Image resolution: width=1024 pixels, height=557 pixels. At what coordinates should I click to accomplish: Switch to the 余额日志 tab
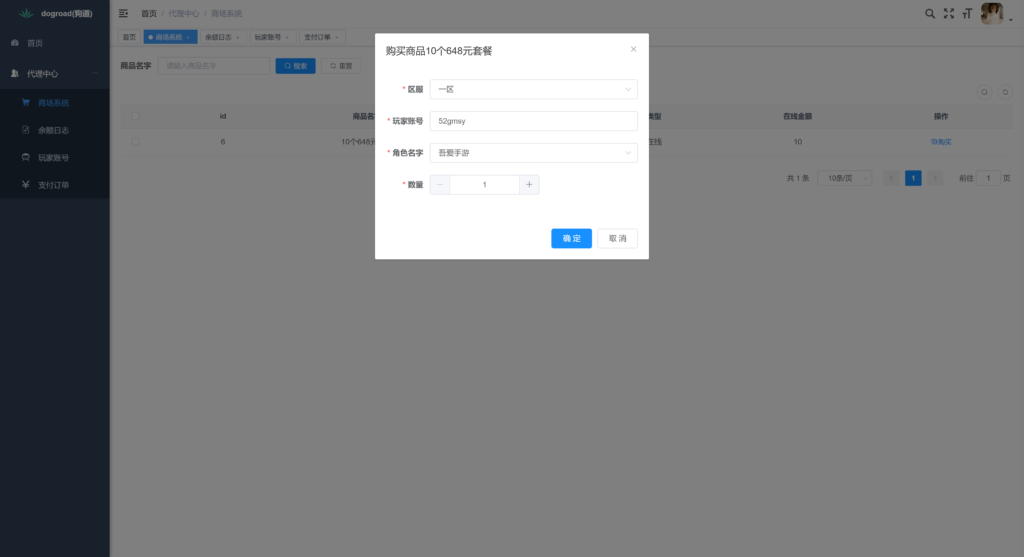pyautogui.click(x=223, y=37)
